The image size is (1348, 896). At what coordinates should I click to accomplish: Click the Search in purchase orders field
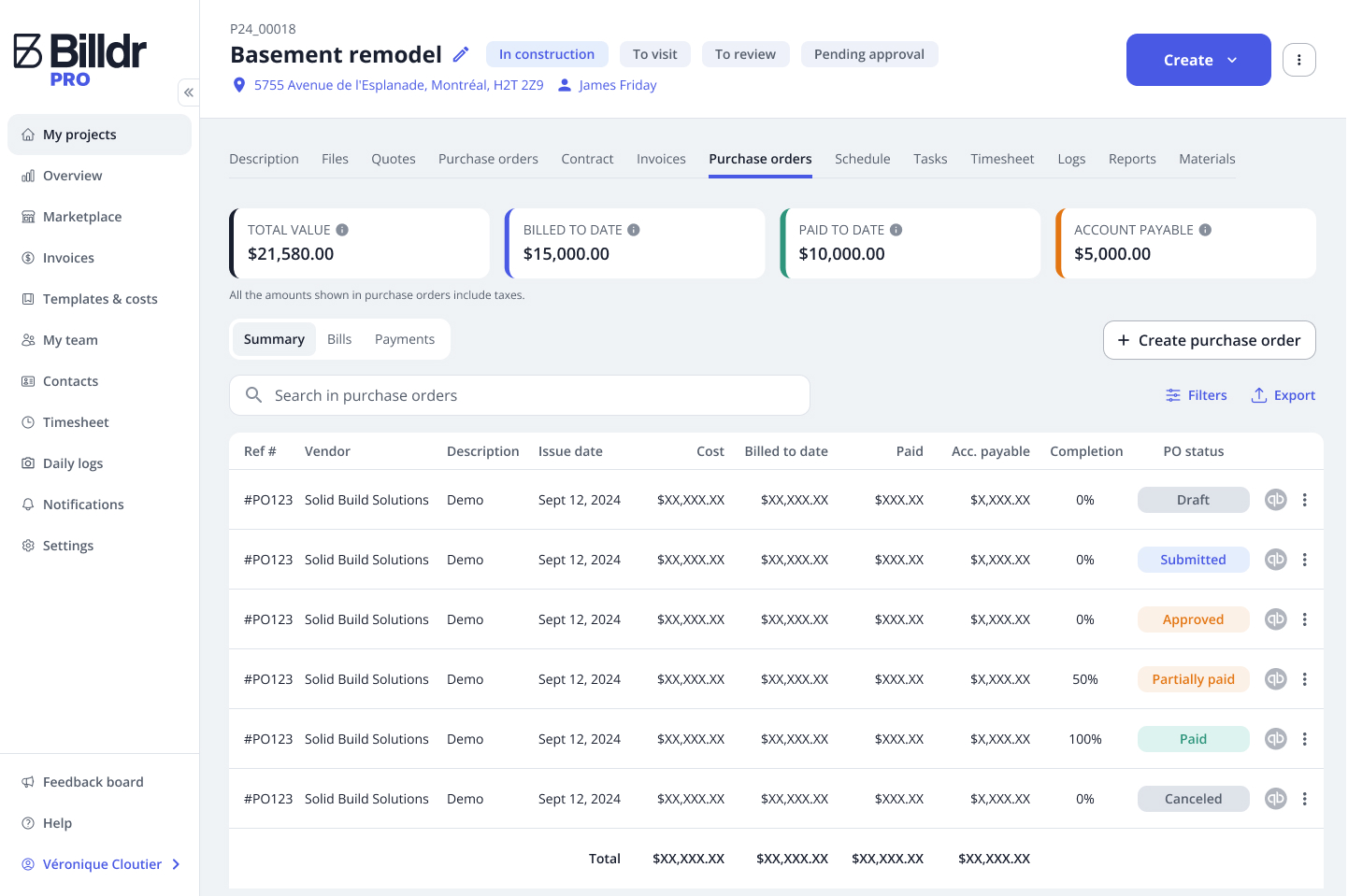tap(519, 395)
